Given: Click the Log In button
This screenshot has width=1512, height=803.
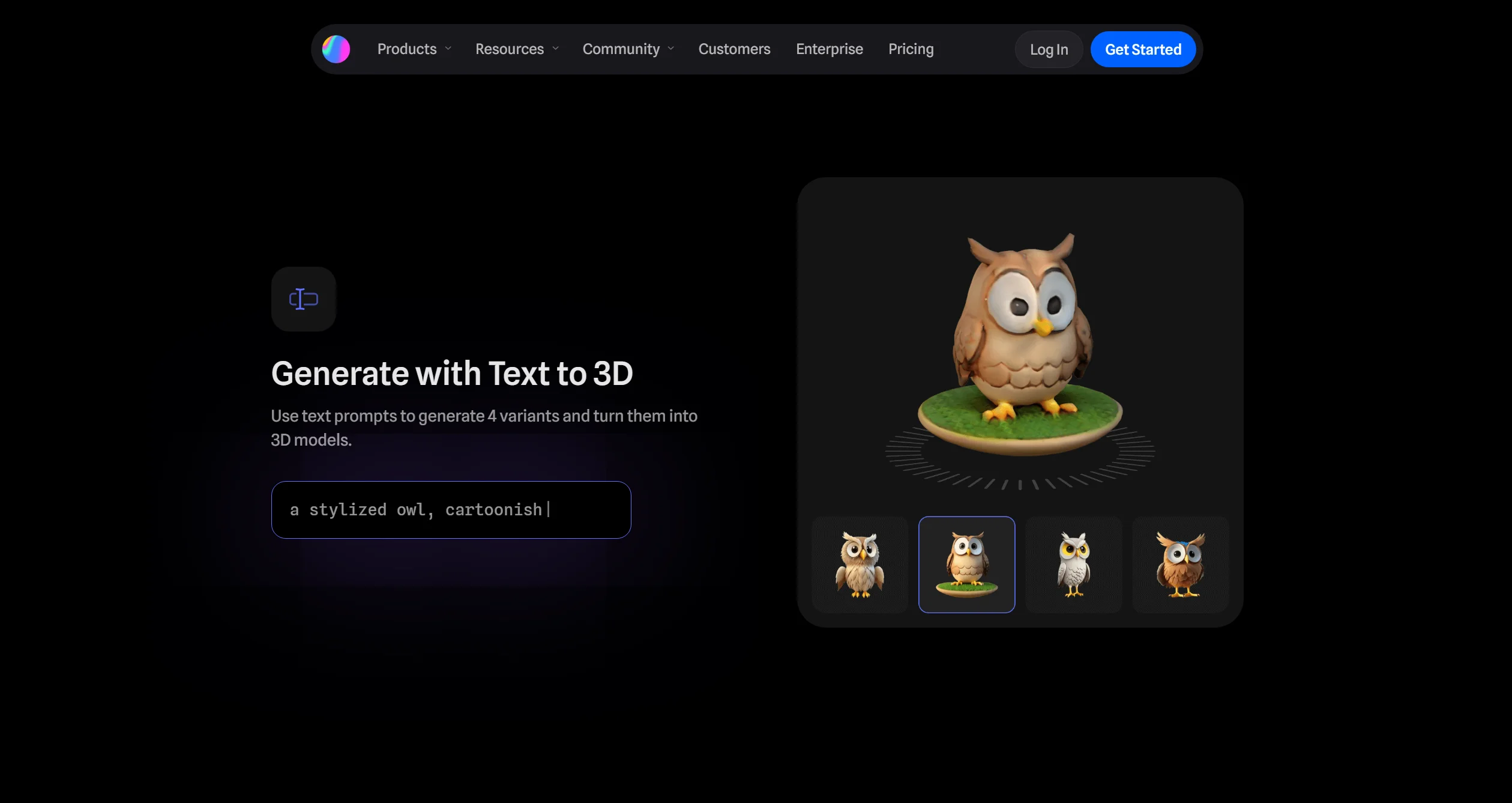Looking at the screenshot, I should [1049, 49].
